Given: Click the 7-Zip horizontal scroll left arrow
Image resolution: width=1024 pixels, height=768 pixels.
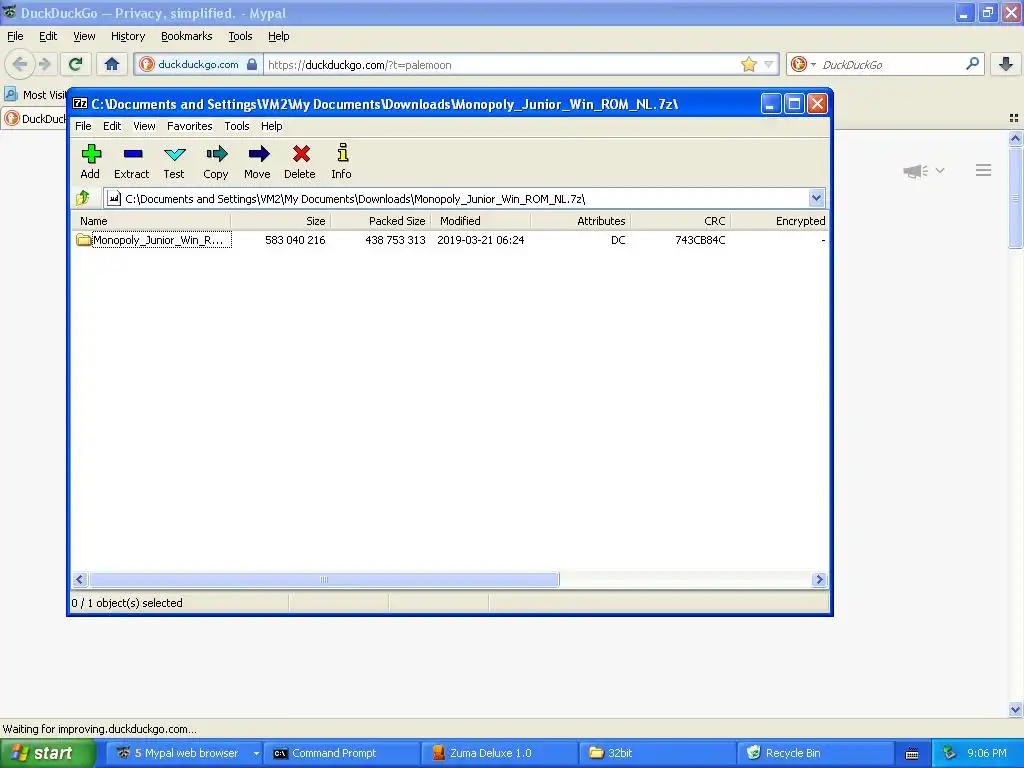Looking at the screenshot, I should click(80, 579).
